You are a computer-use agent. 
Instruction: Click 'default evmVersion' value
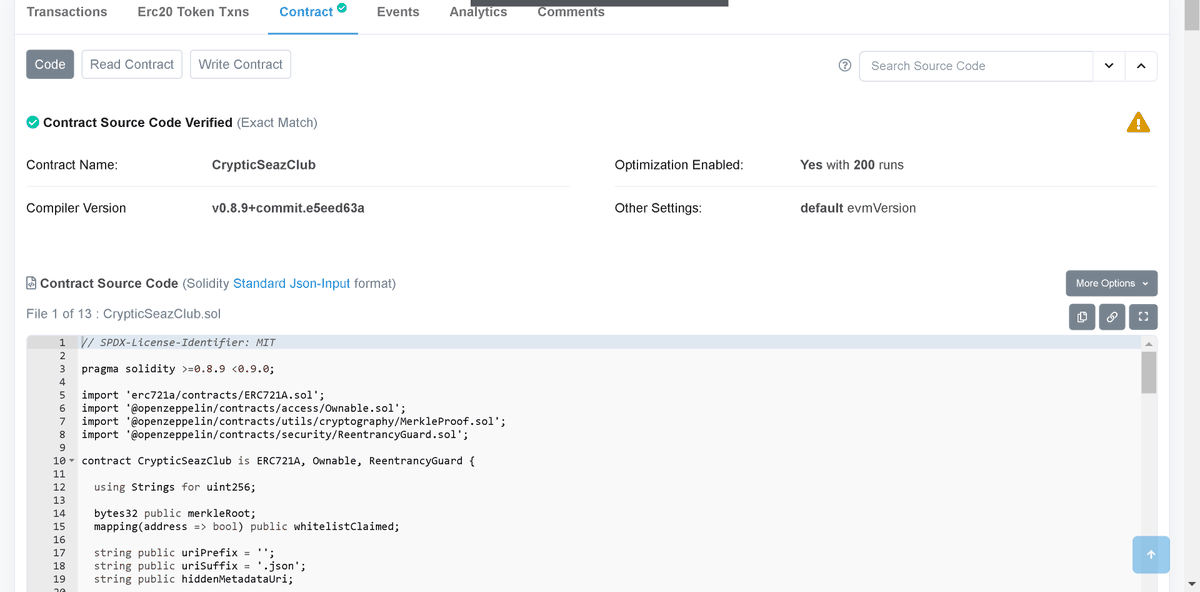(x=858, y=209)
